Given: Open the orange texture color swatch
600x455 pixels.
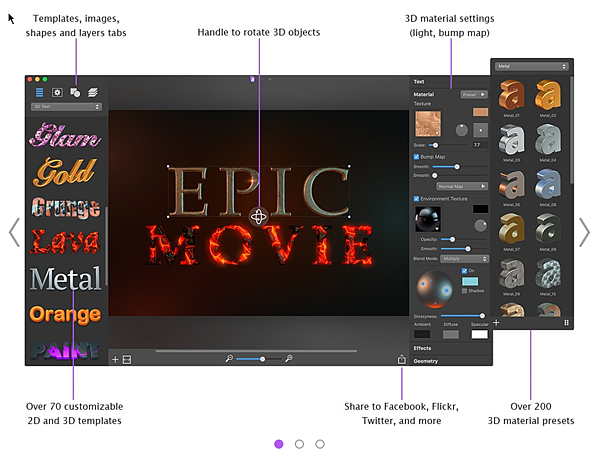Looking at the screenshot, I should point(481,112).
